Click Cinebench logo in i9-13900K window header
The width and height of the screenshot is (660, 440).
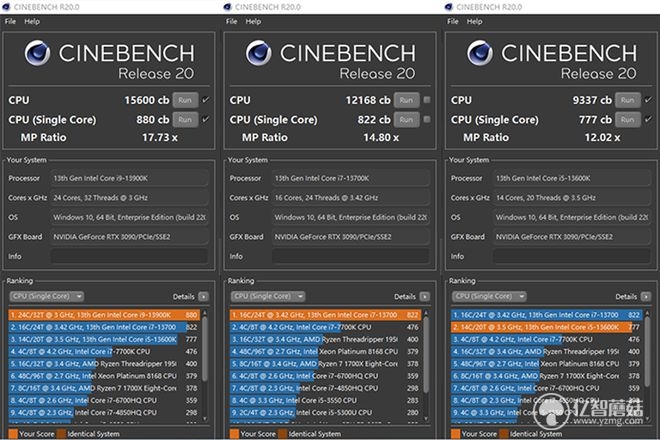click(x=37, y=53)
